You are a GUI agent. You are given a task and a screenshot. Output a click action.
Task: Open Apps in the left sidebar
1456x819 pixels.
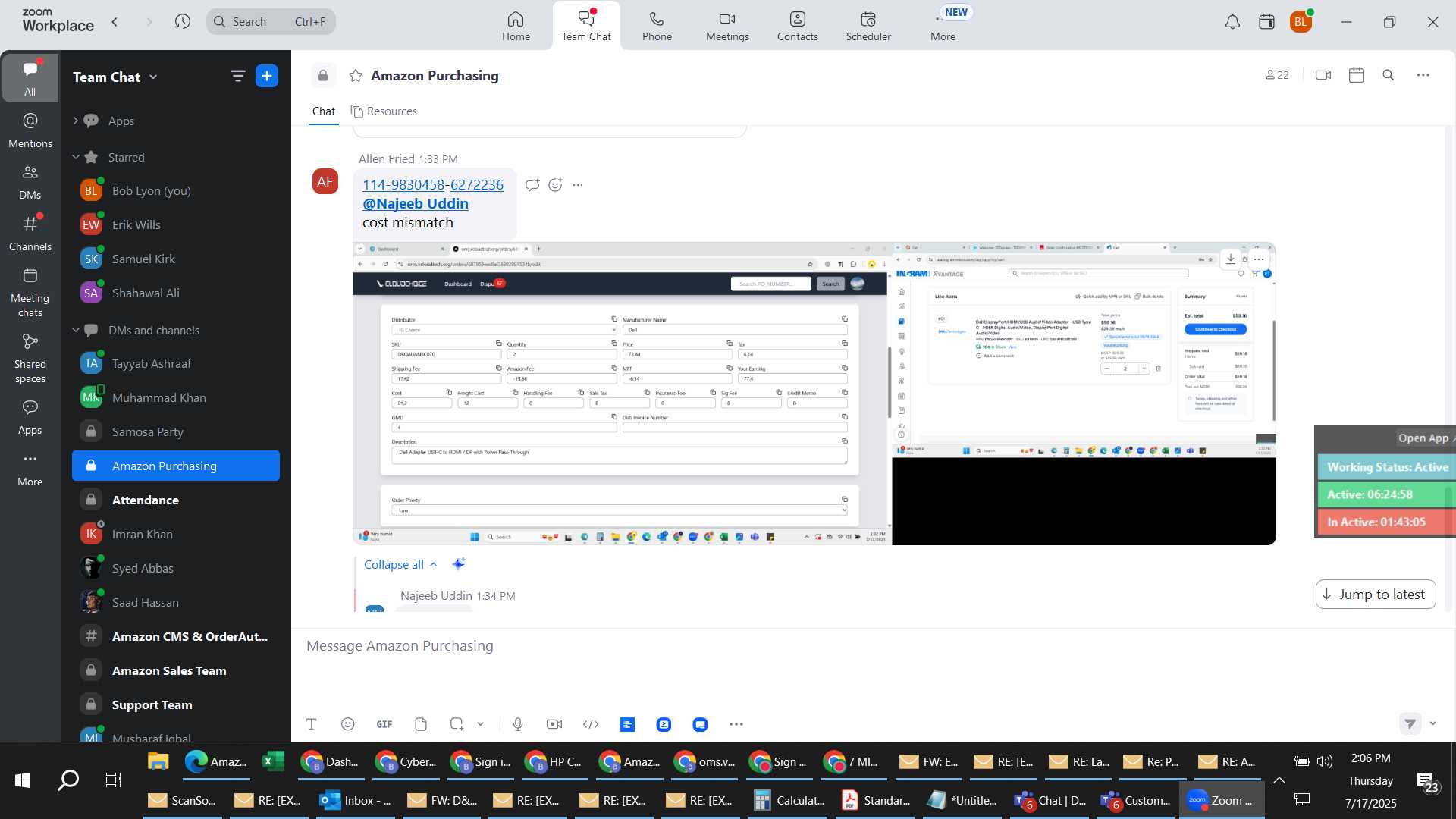click(30, 417)
